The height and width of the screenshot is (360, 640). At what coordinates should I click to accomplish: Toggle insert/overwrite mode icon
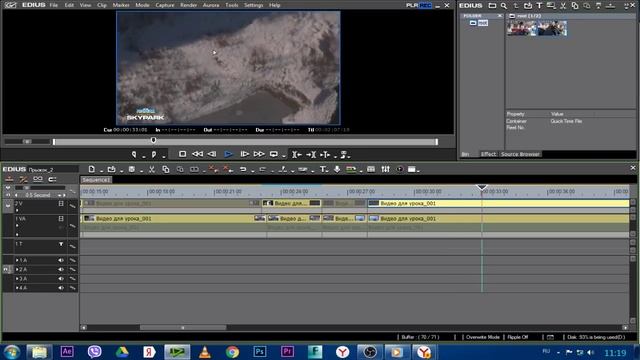pos(9,179)
